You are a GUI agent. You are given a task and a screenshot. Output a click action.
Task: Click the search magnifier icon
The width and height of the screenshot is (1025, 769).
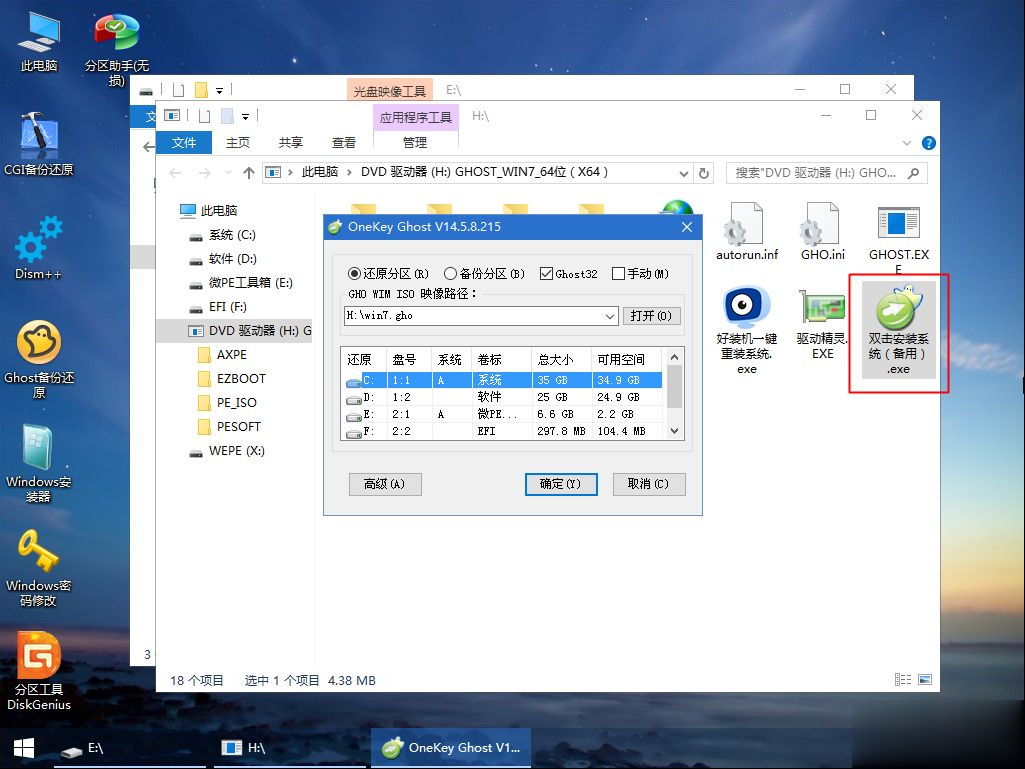pyautogui.click(x=913, y=173)
